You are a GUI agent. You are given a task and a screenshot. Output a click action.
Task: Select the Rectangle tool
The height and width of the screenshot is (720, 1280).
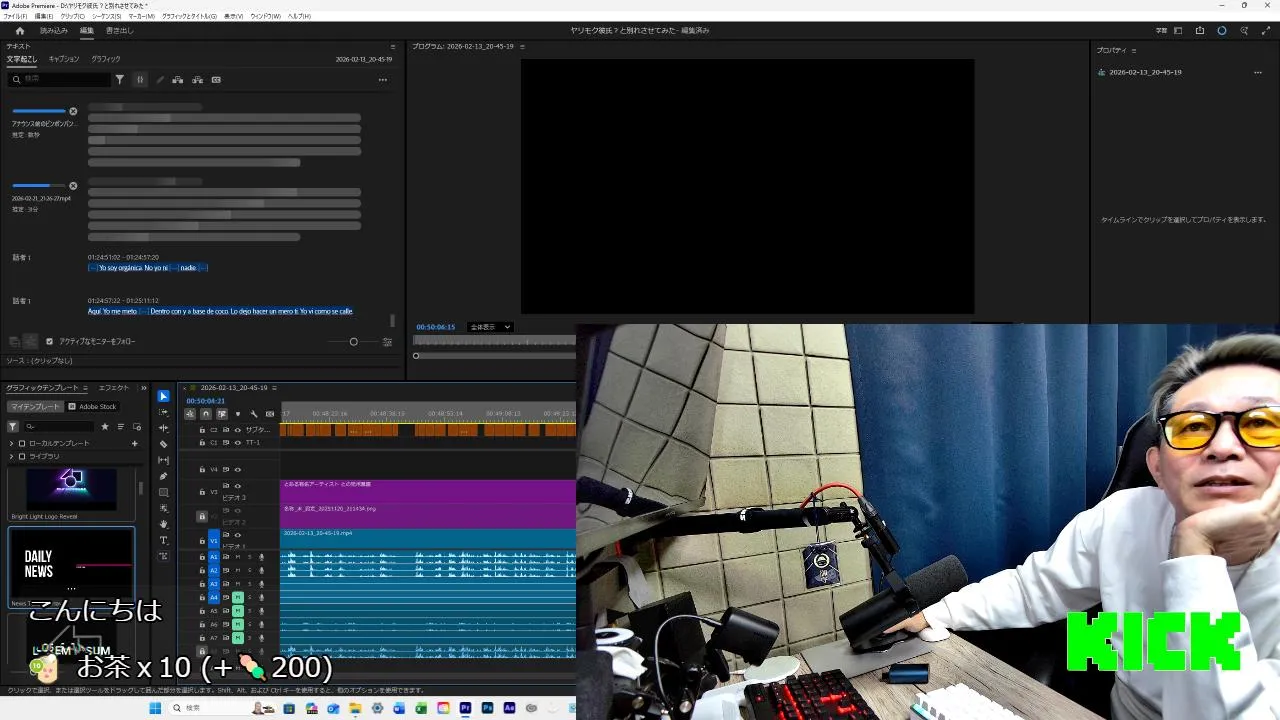(x=164, y=492)
